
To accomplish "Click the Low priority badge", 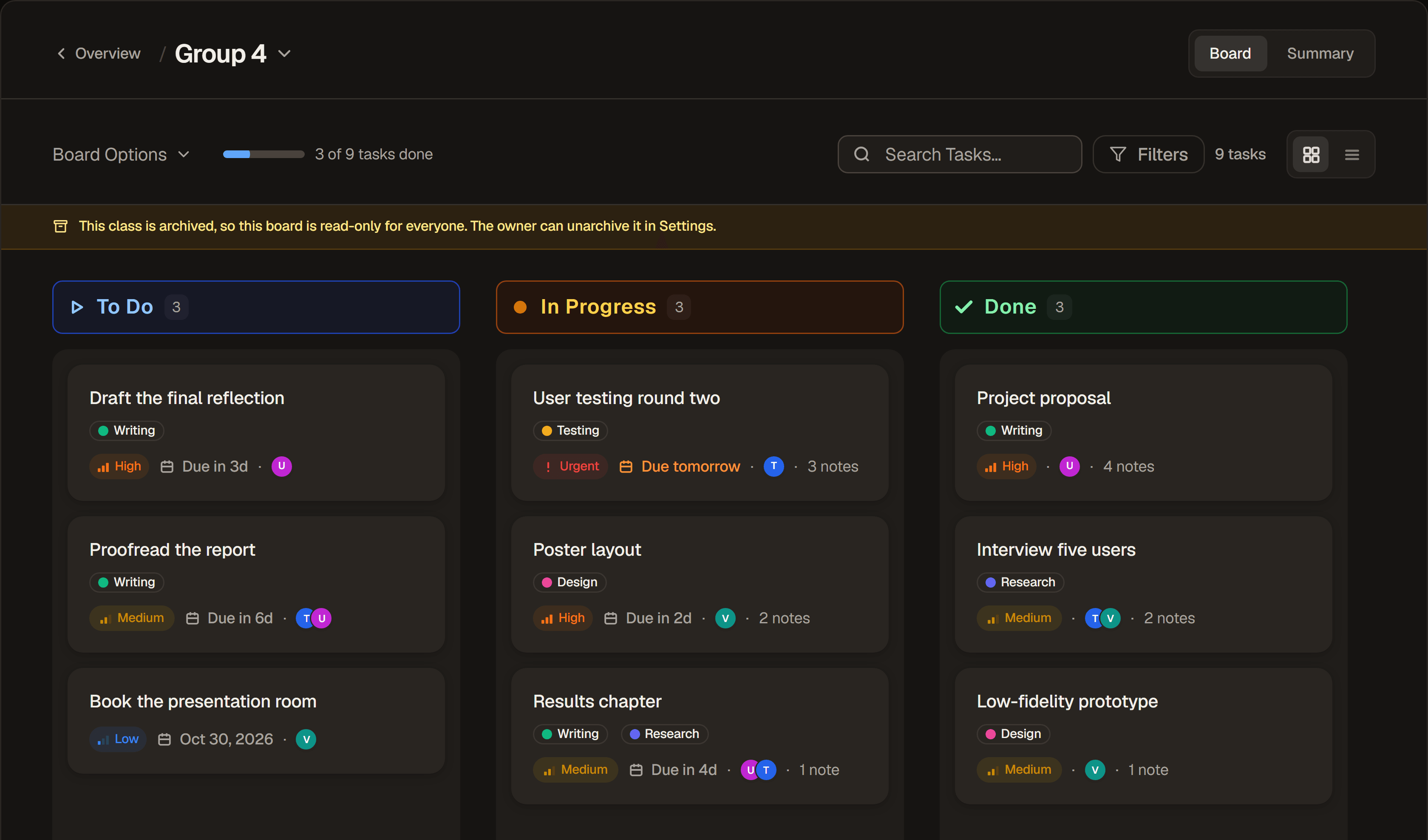I will pyautogui.click(x=118, y=739).
